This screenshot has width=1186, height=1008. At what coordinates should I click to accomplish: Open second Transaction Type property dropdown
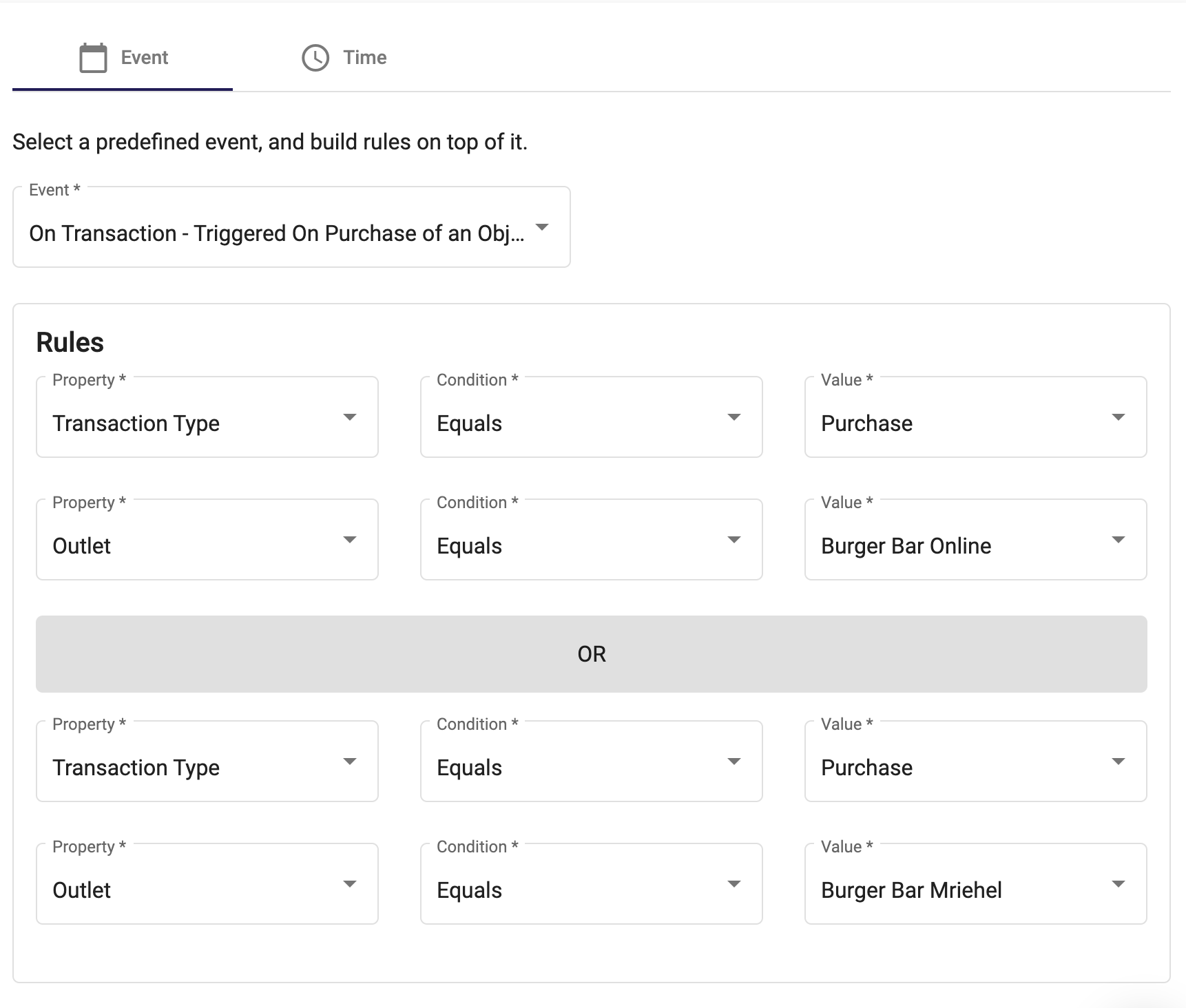click(x=207, y=767)
